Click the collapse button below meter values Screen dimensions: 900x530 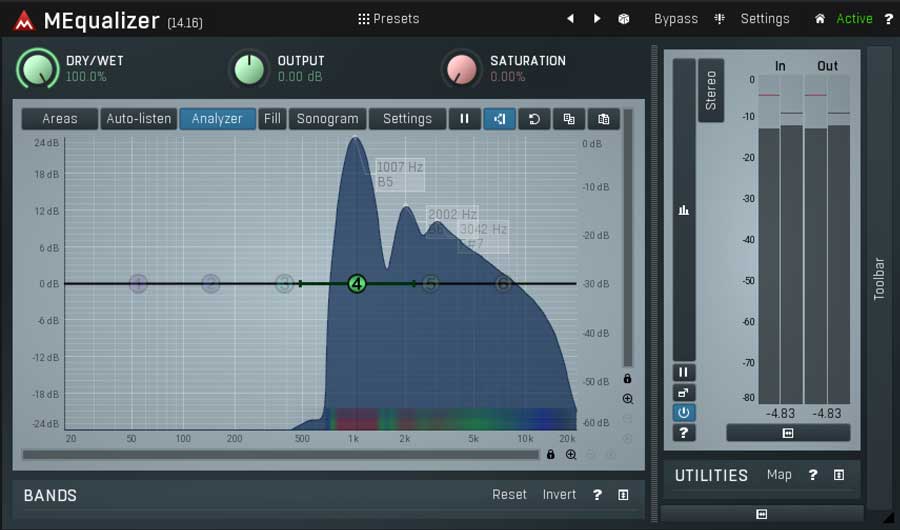788,433
